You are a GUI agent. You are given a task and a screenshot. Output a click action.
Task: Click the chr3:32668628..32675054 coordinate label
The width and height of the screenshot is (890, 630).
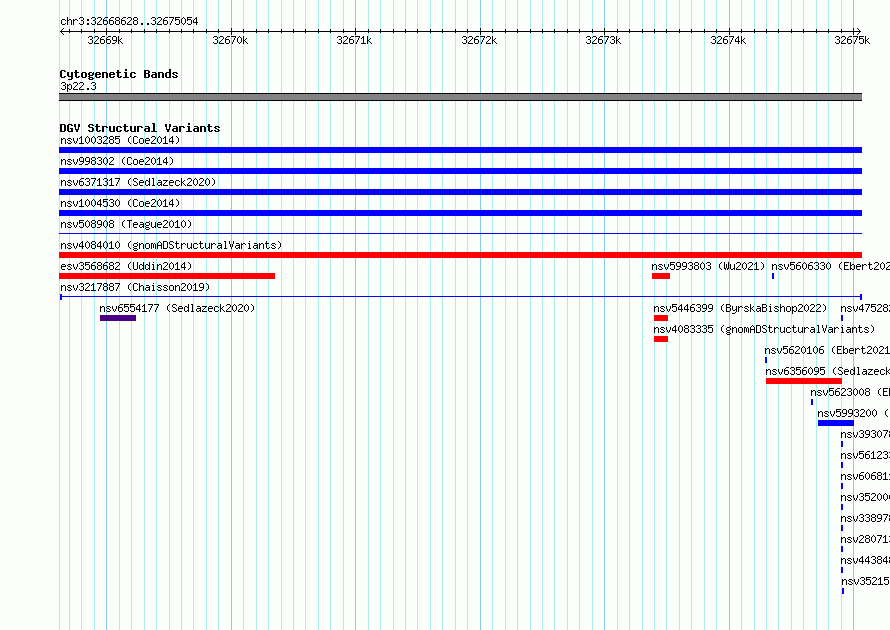point(129,22)
